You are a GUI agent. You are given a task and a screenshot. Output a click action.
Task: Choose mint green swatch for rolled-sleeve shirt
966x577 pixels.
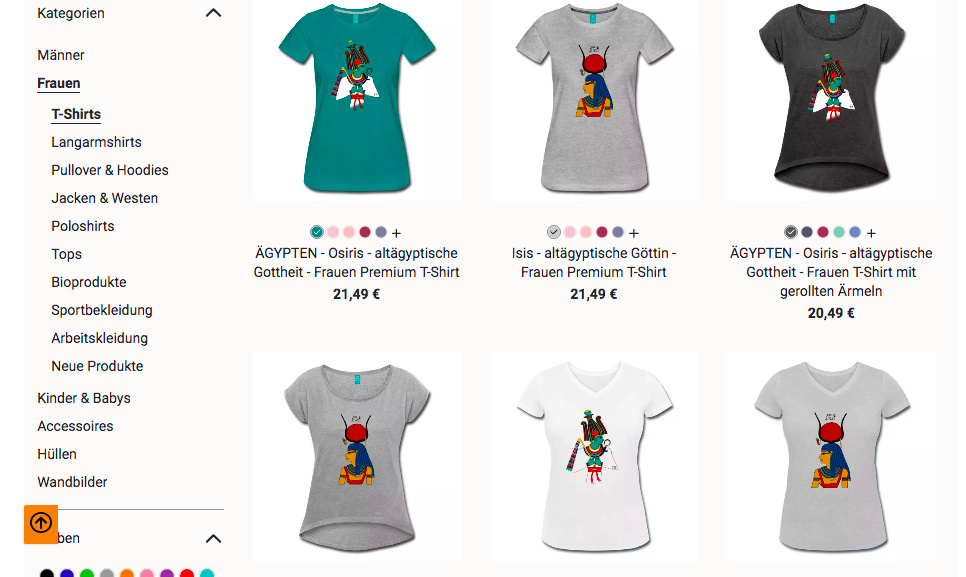coord(839,232)
